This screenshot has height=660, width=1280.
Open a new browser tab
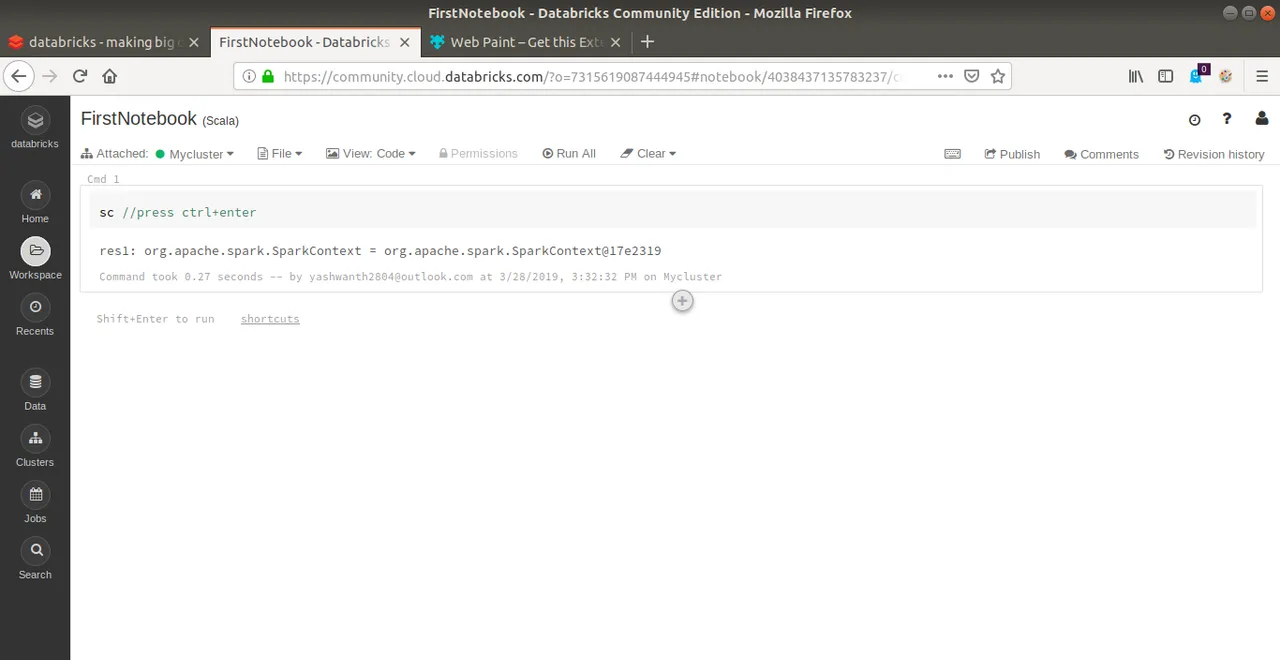tap(647, 42)
